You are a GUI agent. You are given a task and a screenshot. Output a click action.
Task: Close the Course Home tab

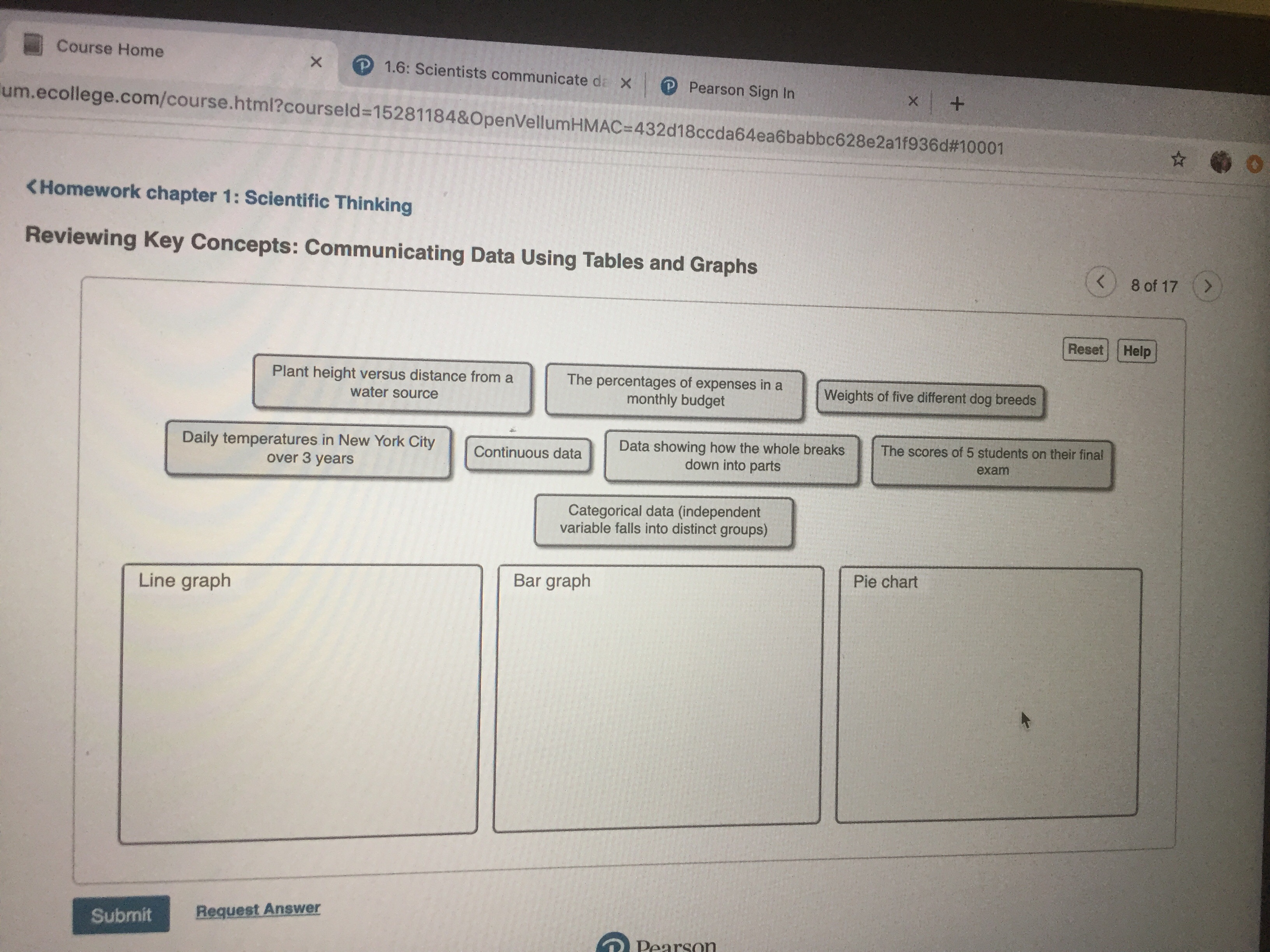[x=316, y=62]
